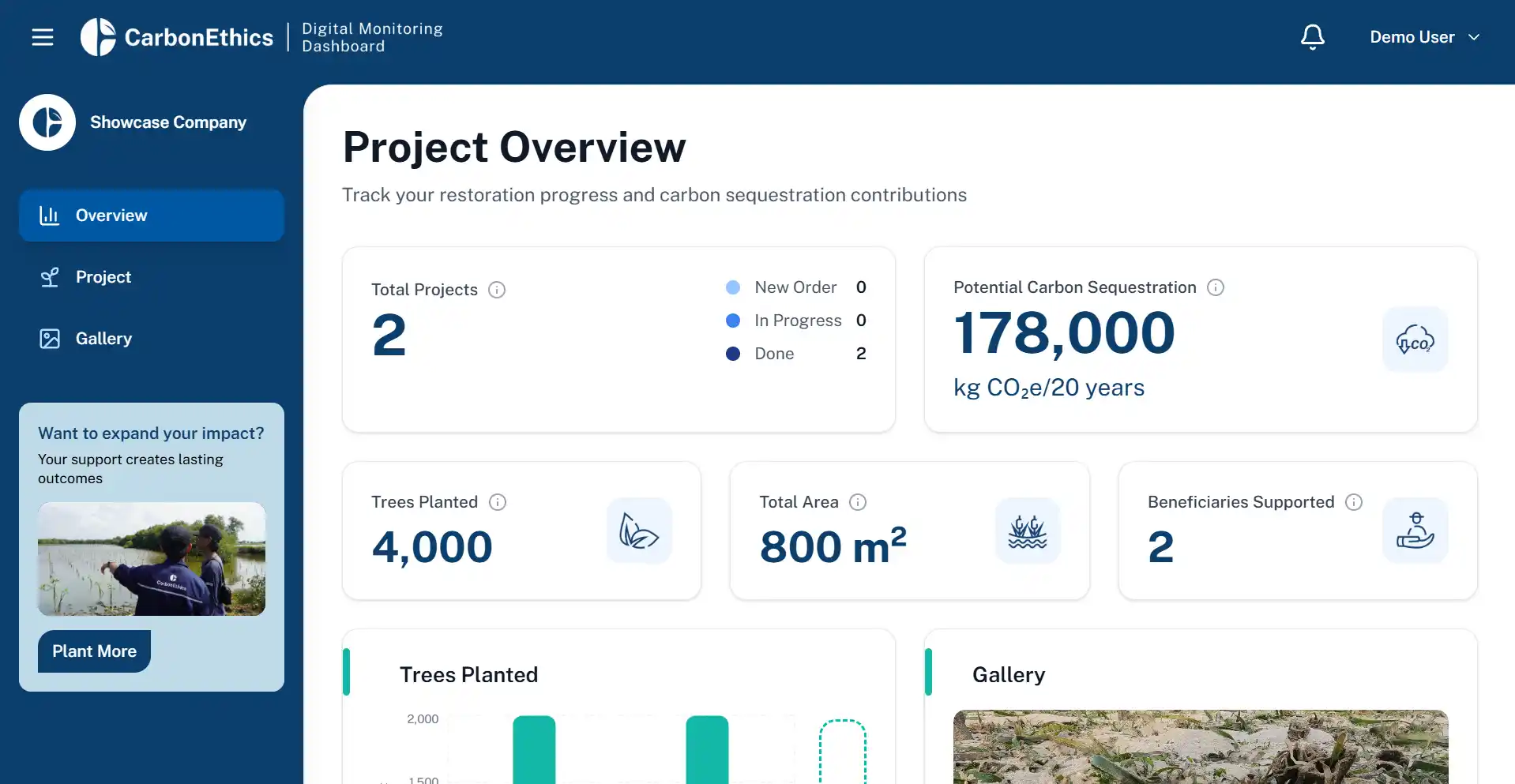1515x784 pixels.
Task: Click the Trees Planted chart title
Action: (x=468, y=675)
